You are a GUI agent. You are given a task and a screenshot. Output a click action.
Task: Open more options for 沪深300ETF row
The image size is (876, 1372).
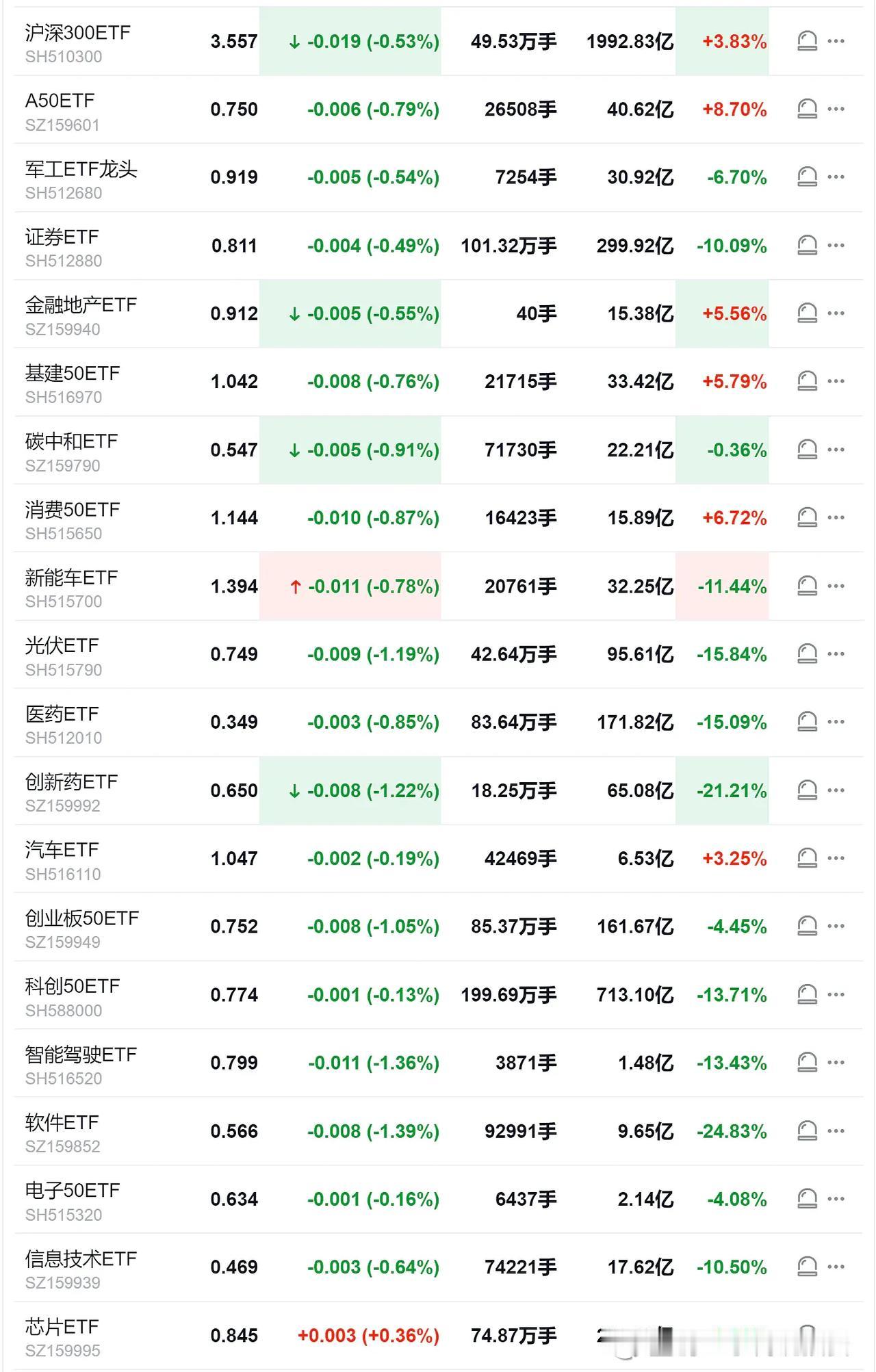tap(836, 41)
